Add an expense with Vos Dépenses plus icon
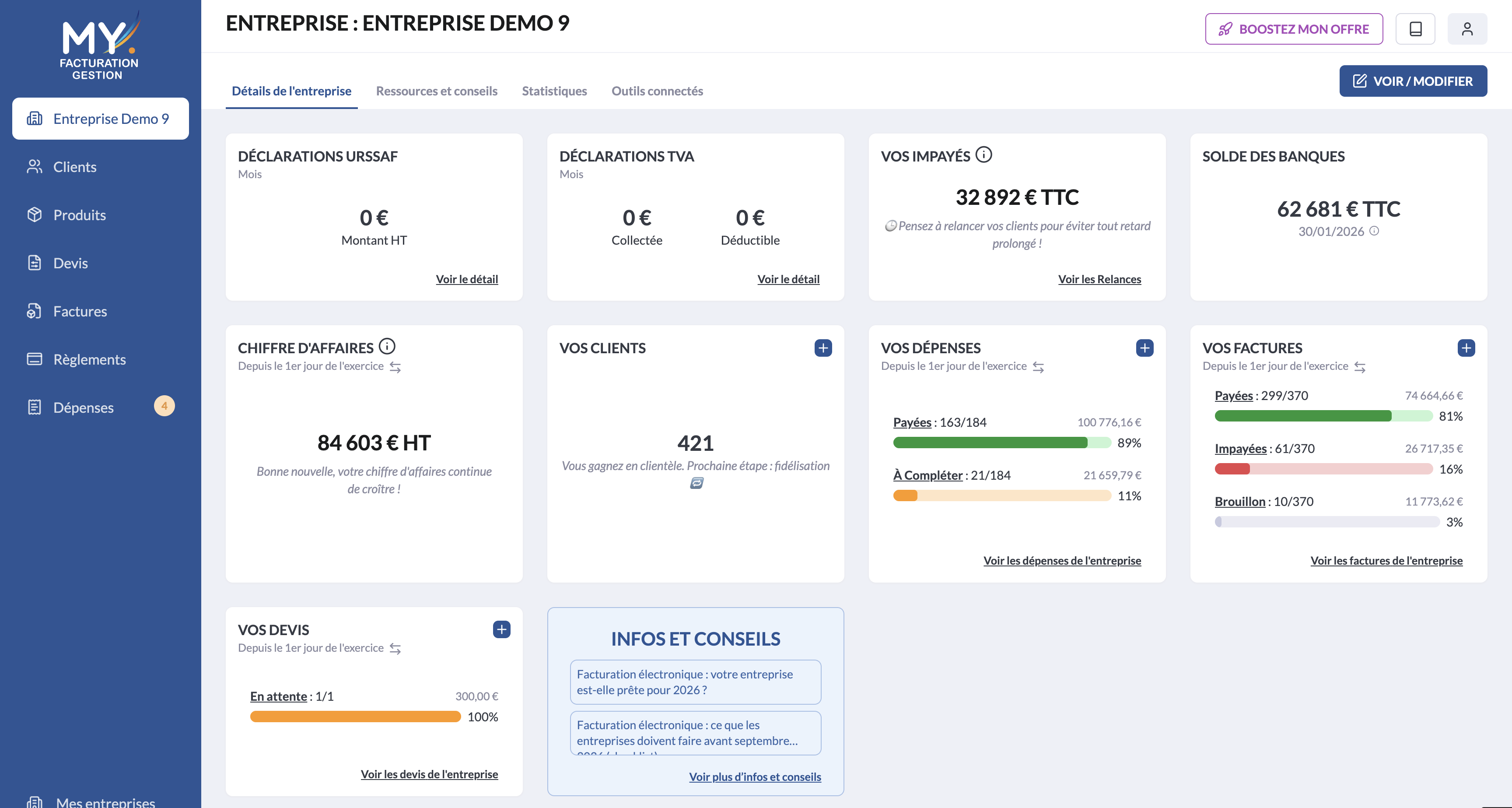Viewport: 1512px width, 808px height. point(1144,348)
